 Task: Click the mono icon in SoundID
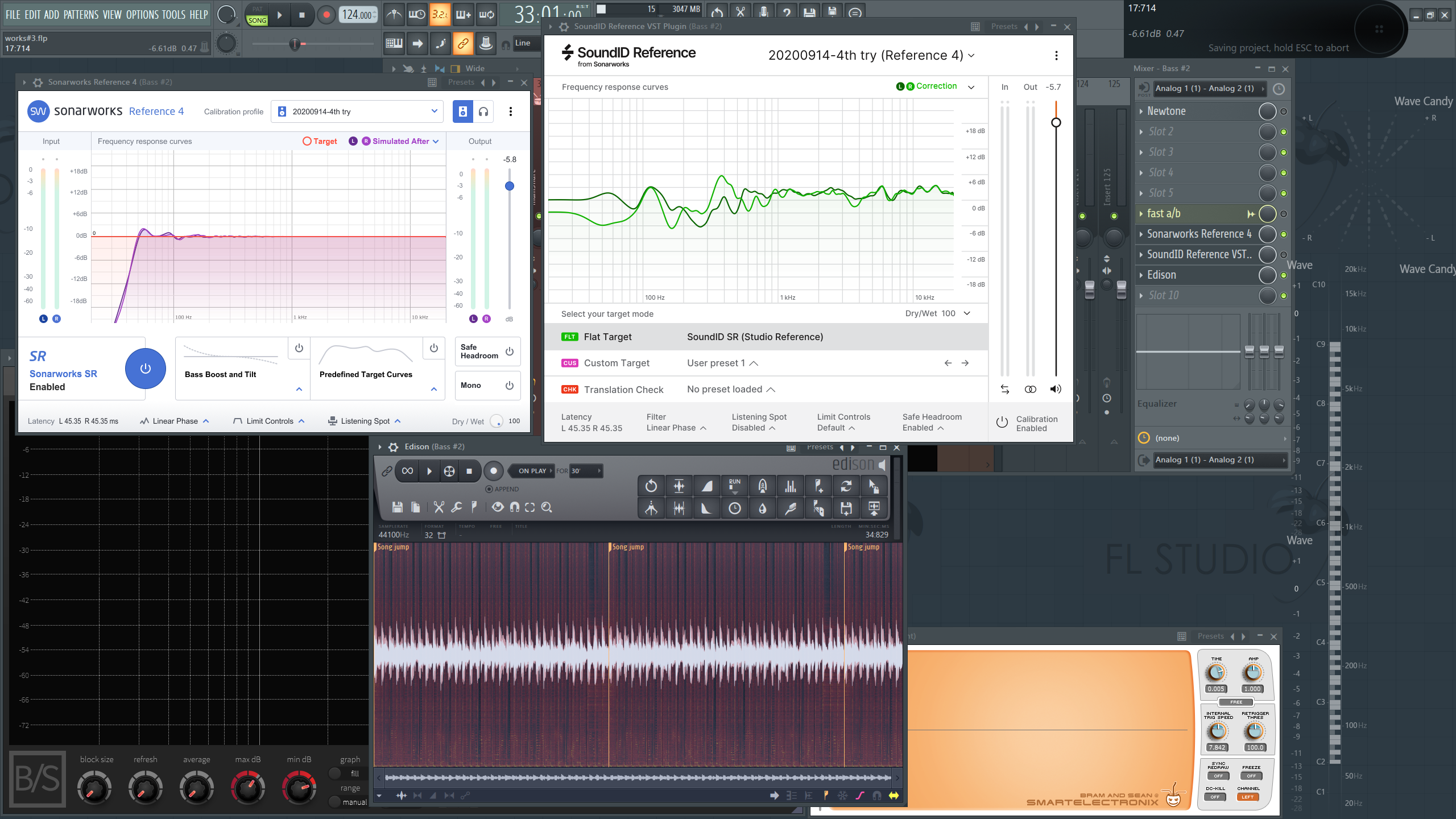click(1031, 390)
